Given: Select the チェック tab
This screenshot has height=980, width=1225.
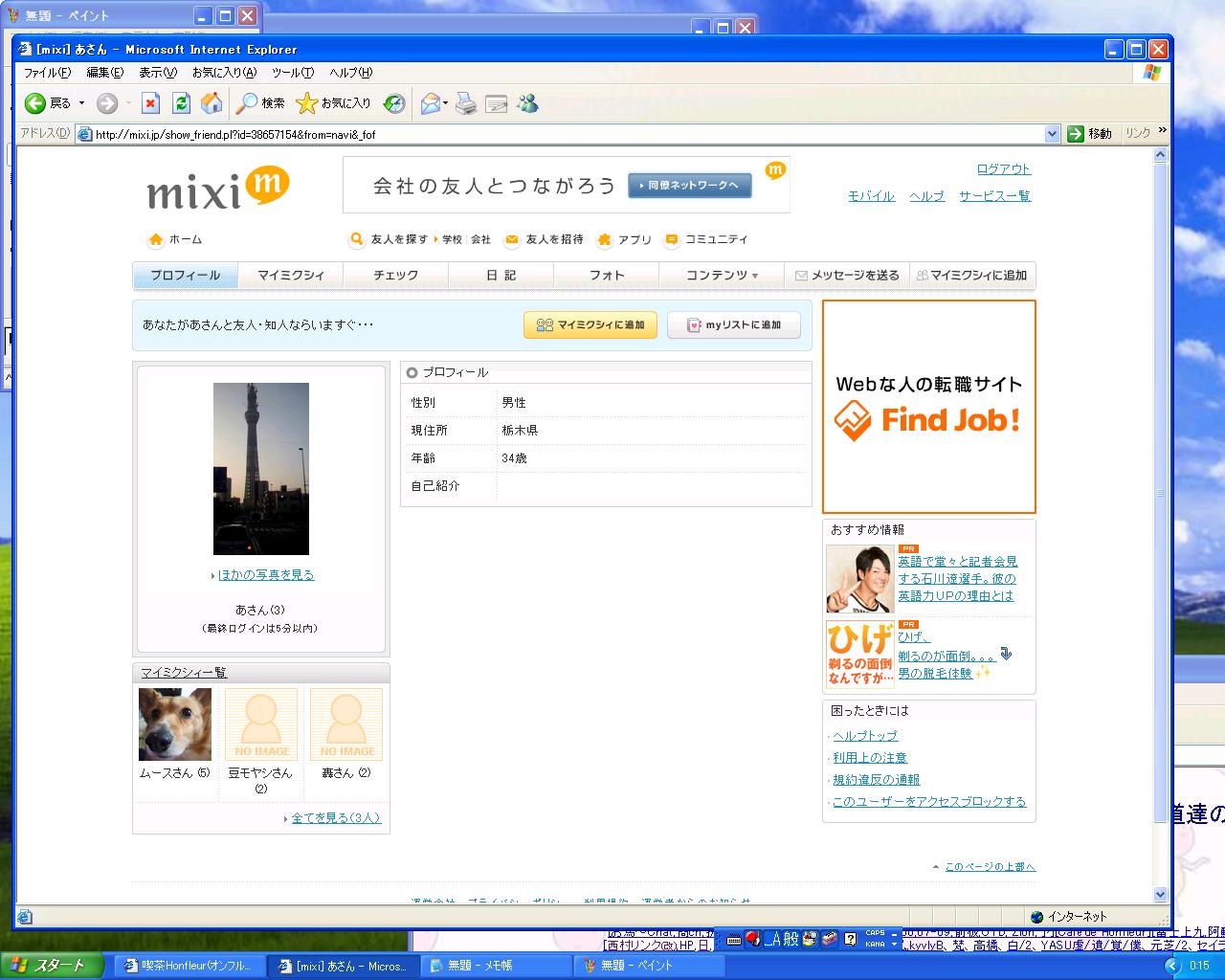Looking at the screenshot, I should pyautogui.click(x=396, y=276).
